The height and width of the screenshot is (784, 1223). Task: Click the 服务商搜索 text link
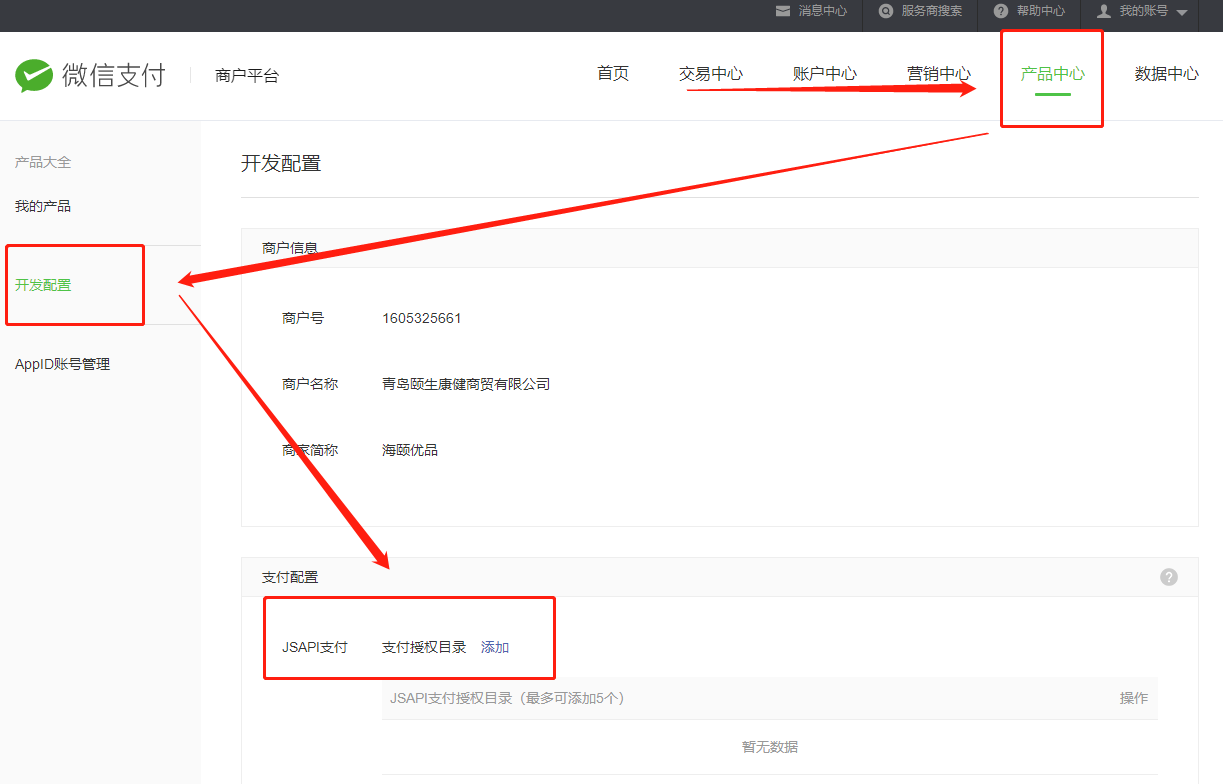[x=932, y=11]
